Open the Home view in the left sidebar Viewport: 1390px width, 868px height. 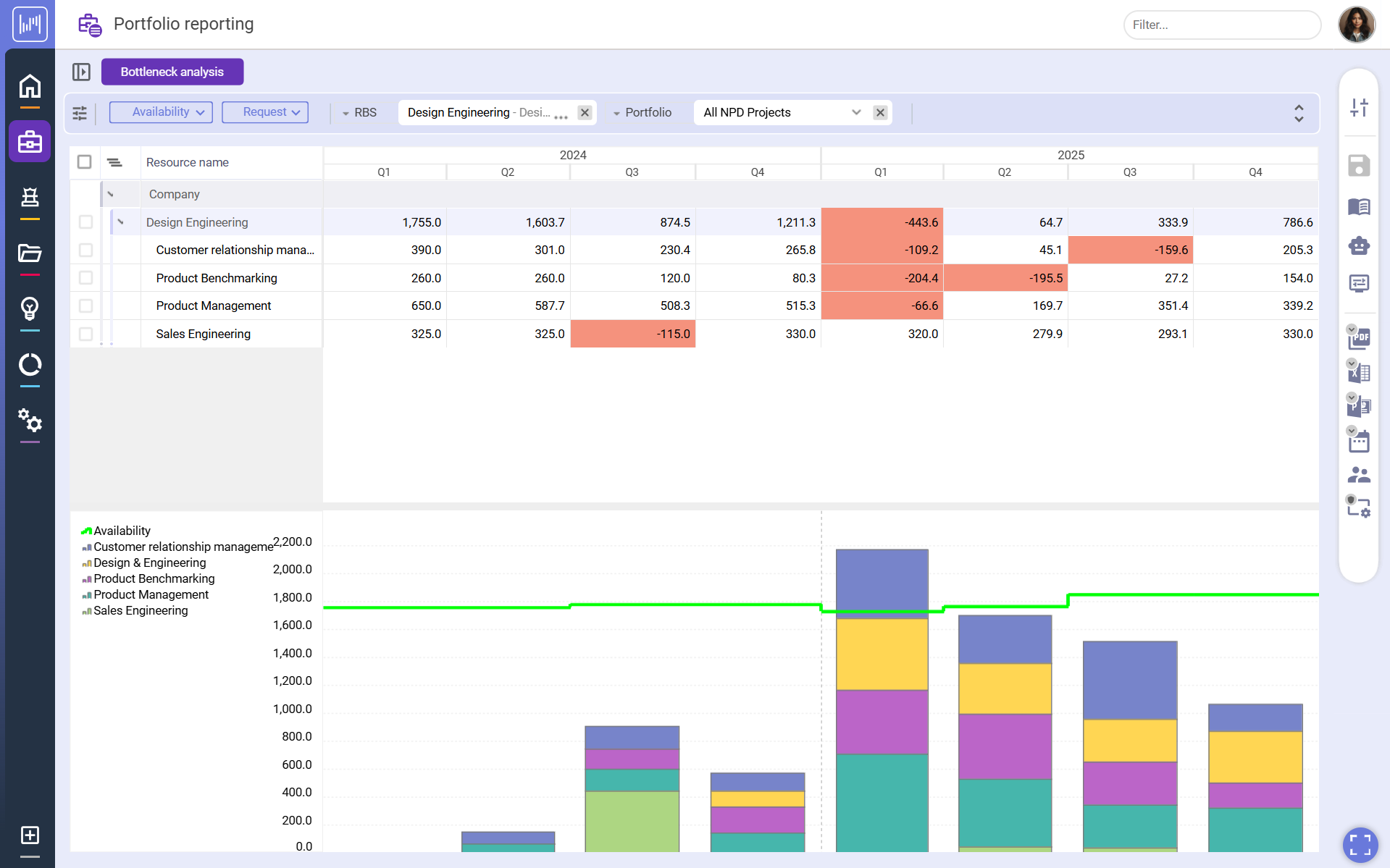tap(30, 85)
